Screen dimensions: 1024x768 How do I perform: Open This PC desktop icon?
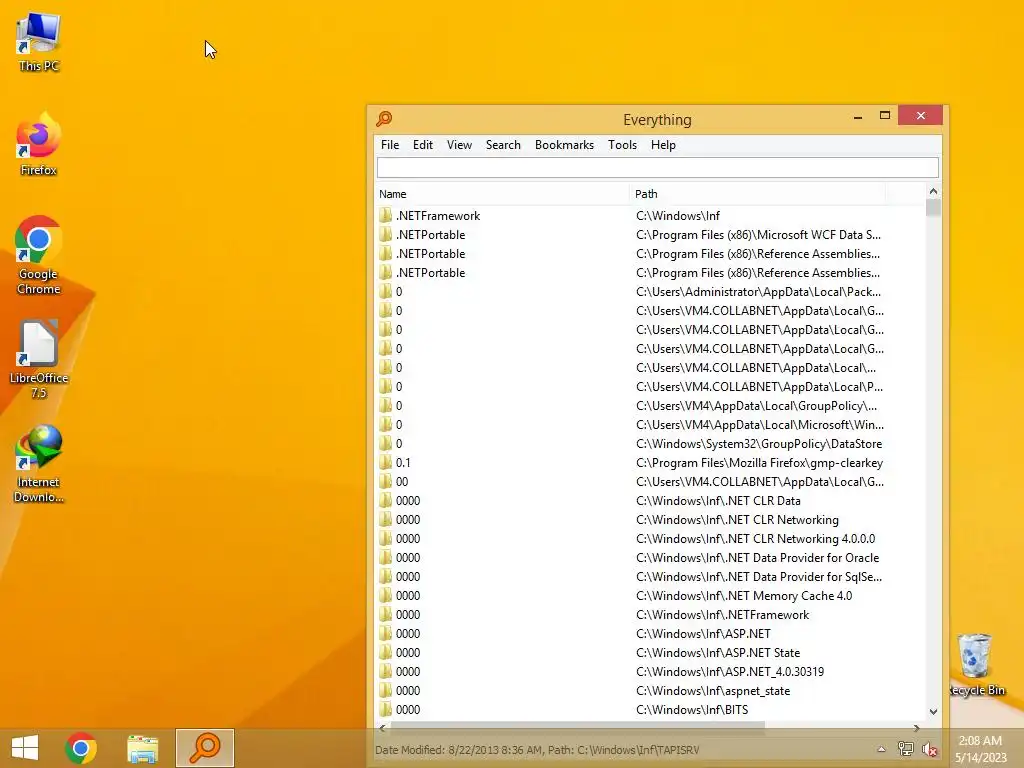point(39,42)
